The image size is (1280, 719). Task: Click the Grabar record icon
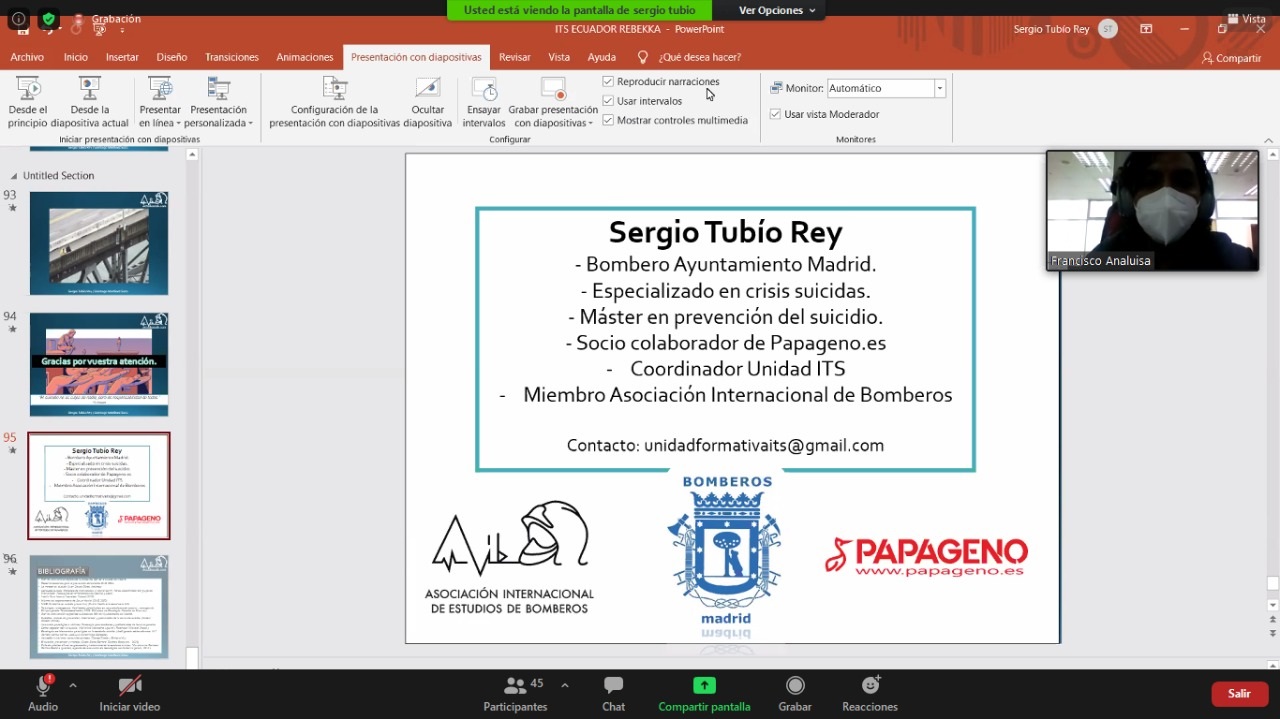point(795,686)
